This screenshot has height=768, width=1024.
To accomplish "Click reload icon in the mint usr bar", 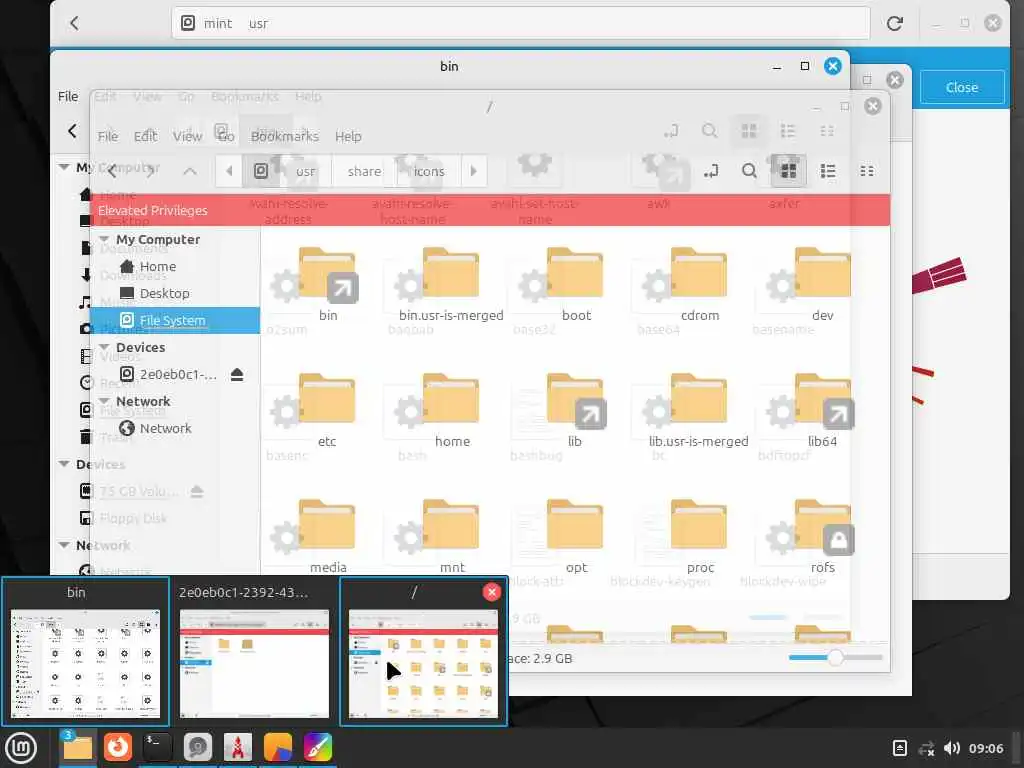I will click(x=895, y=24).
